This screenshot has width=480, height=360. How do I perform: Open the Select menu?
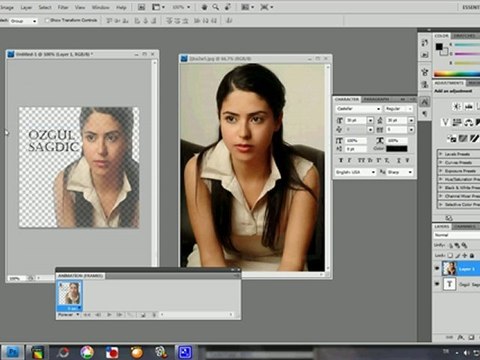45,7
